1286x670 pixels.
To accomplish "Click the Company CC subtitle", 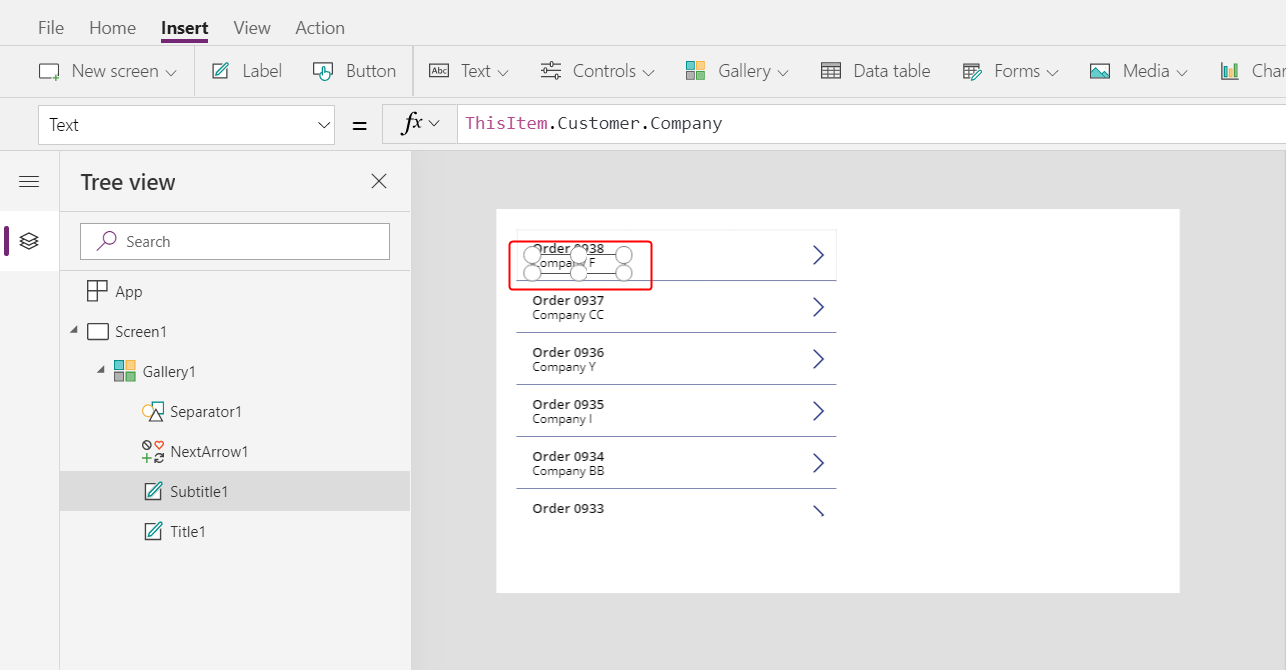I will click(568, 315).
